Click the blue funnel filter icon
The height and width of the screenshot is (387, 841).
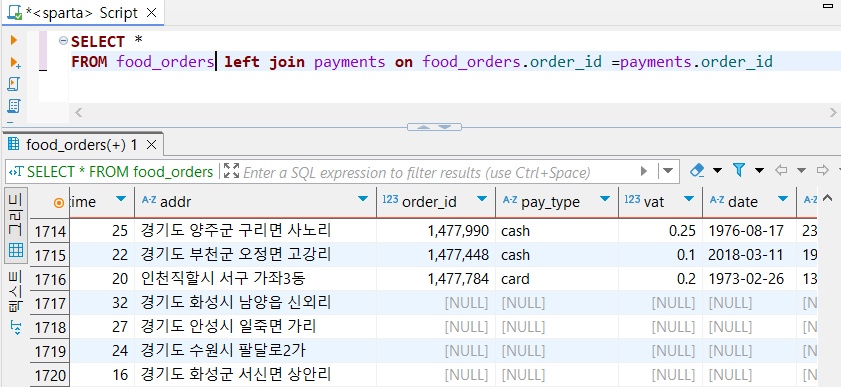[x=739, y=170]
